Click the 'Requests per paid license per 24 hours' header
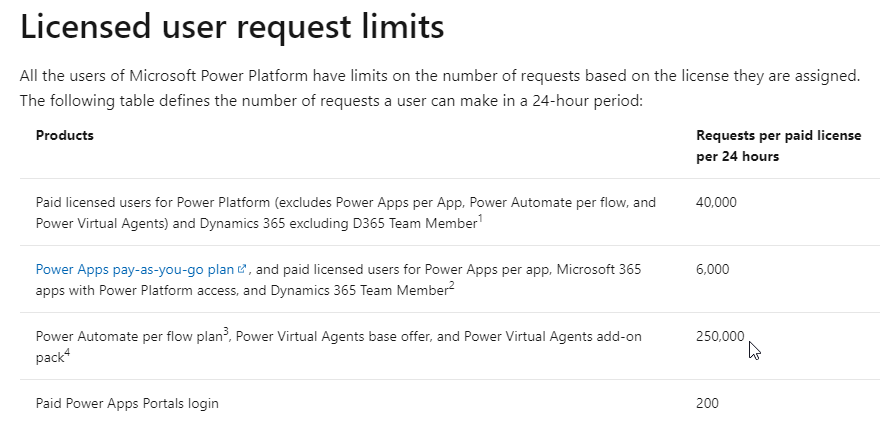This screenshot has width=889, height=431. 778,146
